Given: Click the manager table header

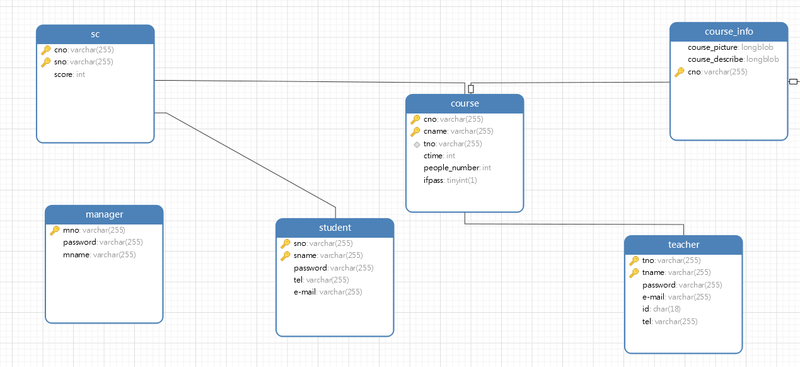Looking at the screenshot, I should [104, 214].
